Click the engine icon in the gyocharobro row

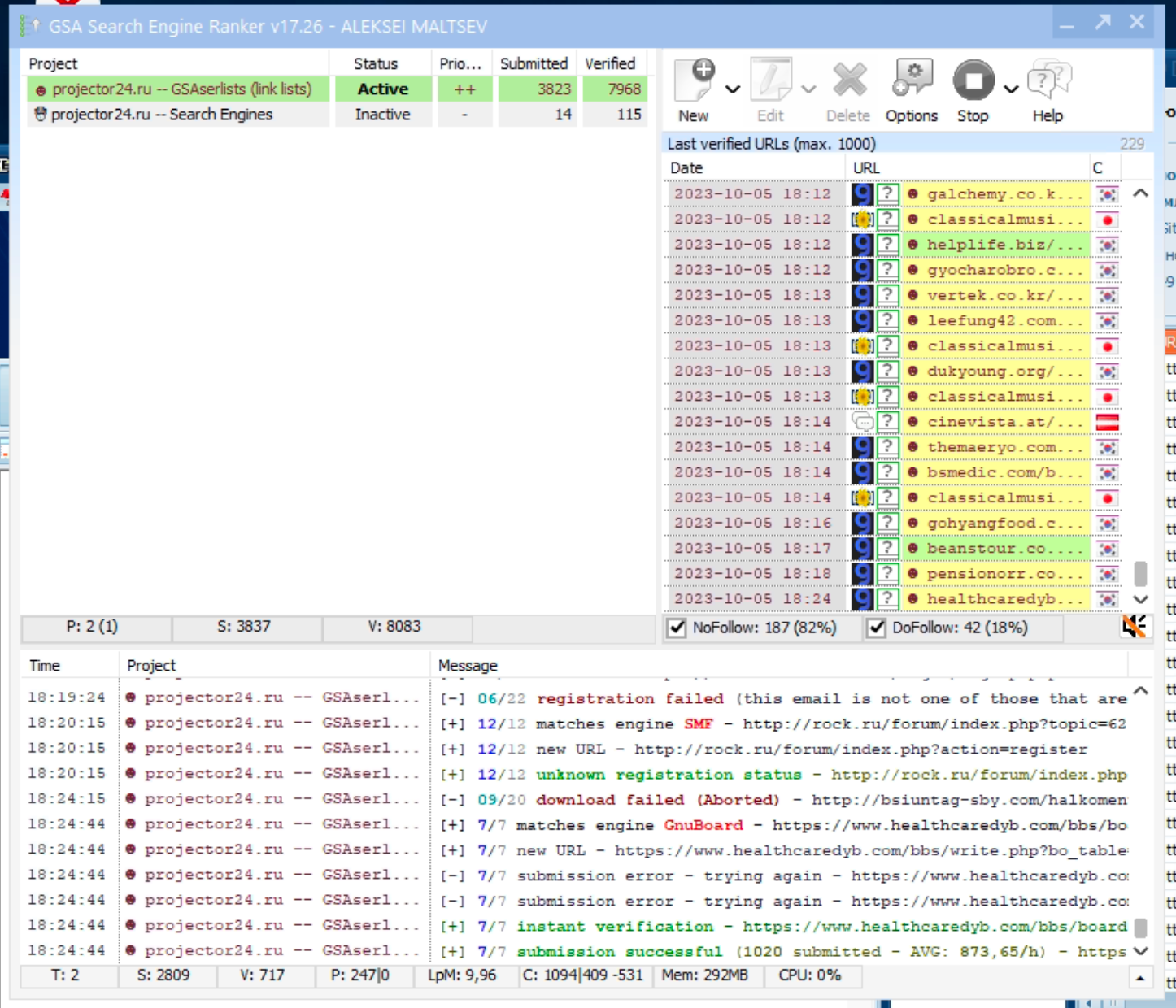(x=862, y=270)
